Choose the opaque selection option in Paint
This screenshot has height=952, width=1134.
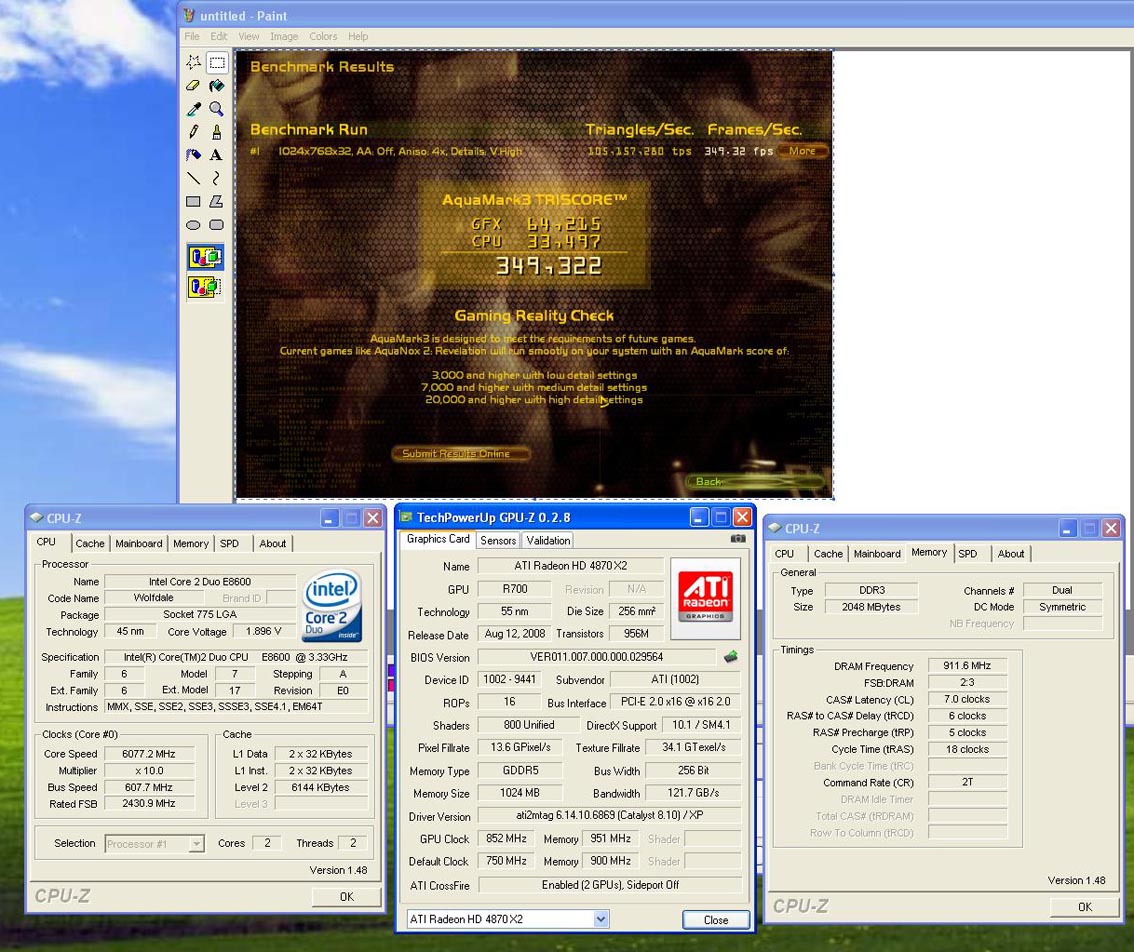pyautogui.click(x=205, y=258)
